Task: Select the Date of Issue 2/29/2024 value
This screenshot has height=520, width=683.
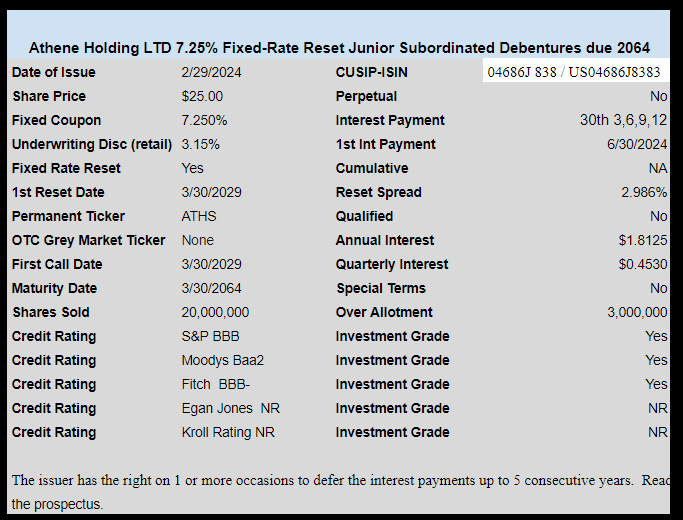Action: (211, 72)
